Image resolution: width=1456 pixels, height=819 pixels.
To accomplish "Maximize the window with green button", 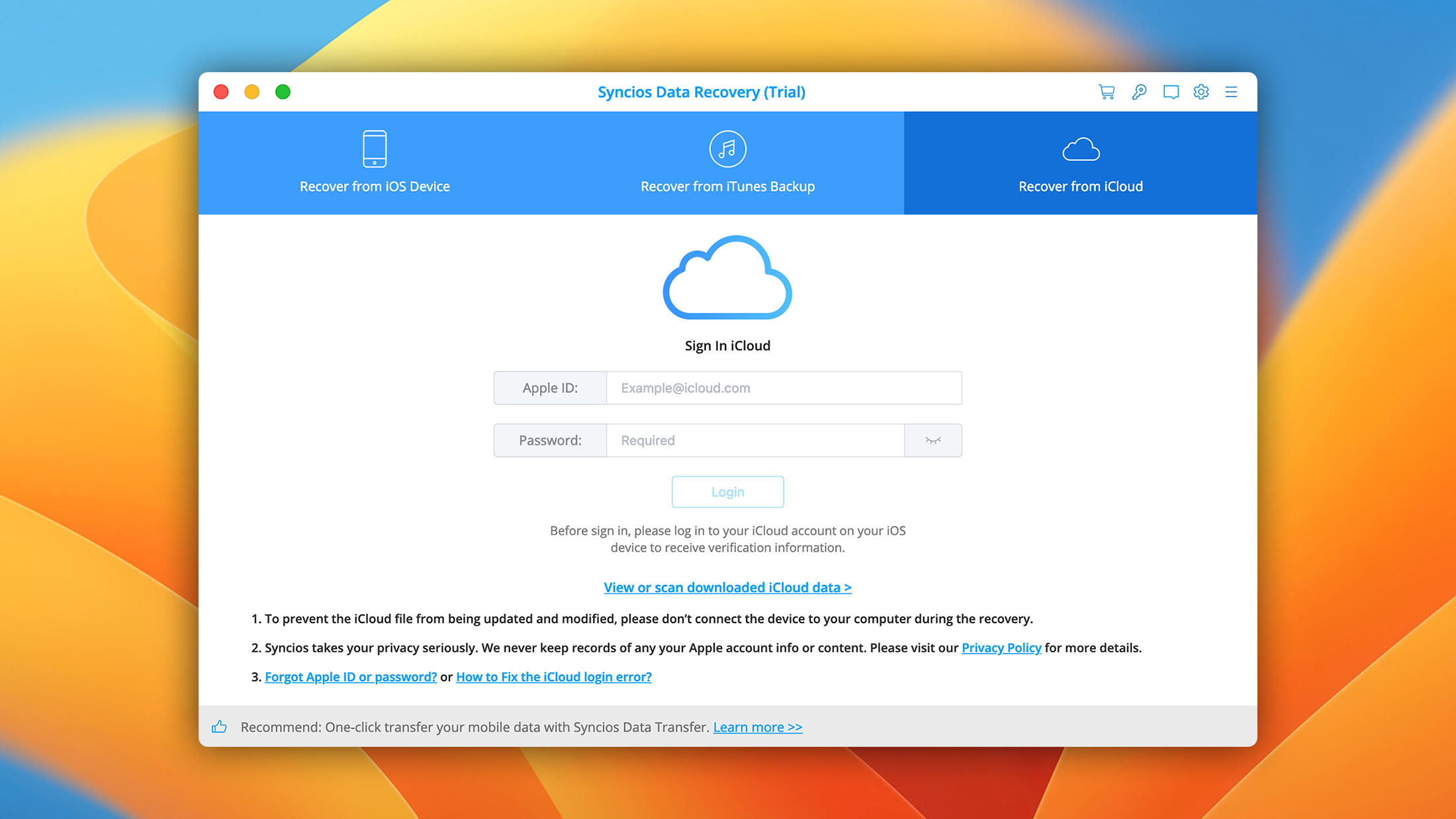I will click(x=283, y=92).
